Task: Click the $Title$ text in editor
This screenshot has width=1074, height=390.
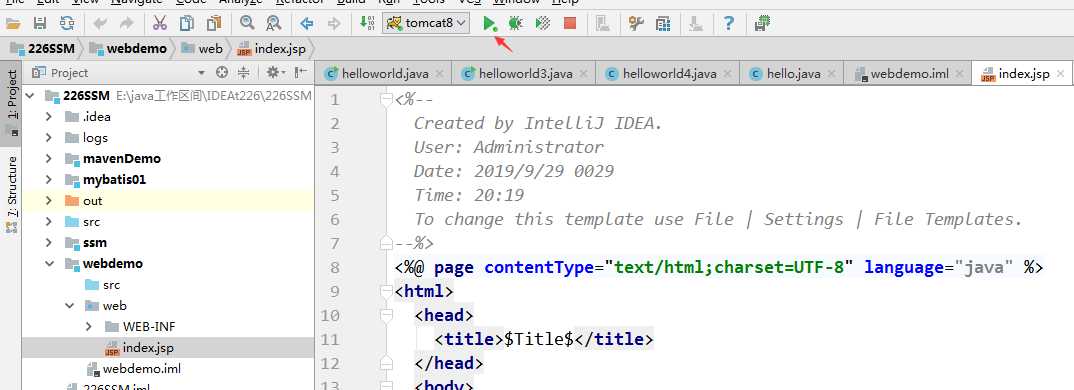Action: pos(538,339)
